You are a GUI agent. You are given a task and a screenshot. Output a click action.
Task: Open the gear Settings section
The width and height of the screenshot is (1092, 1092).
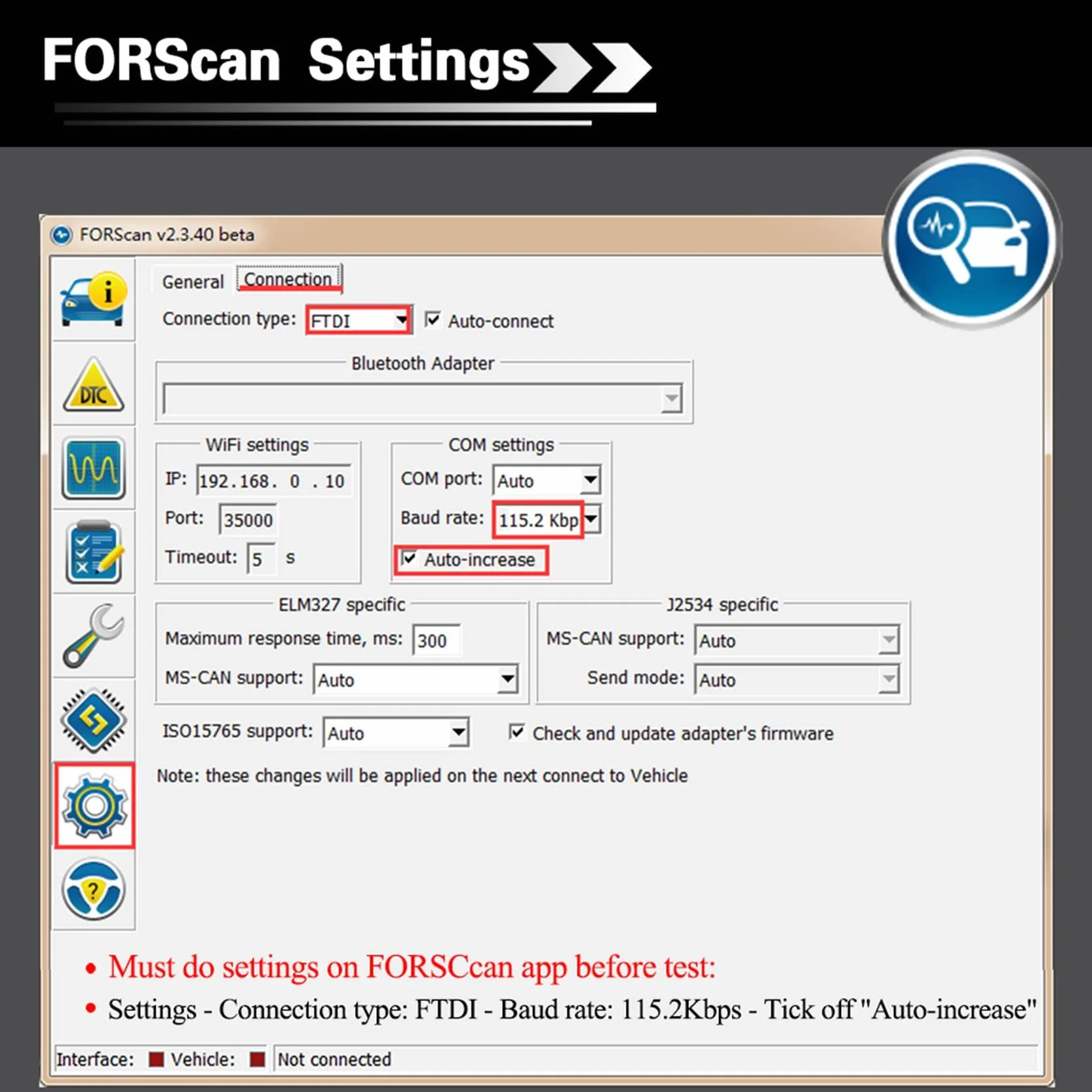[x=94, y=806]
